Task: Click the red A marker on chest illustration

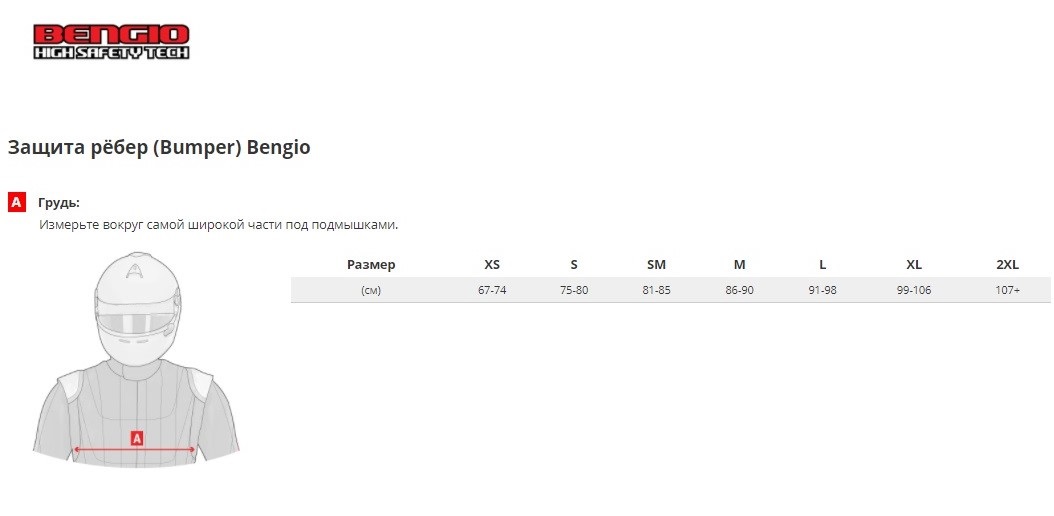Action: [136, 439]
